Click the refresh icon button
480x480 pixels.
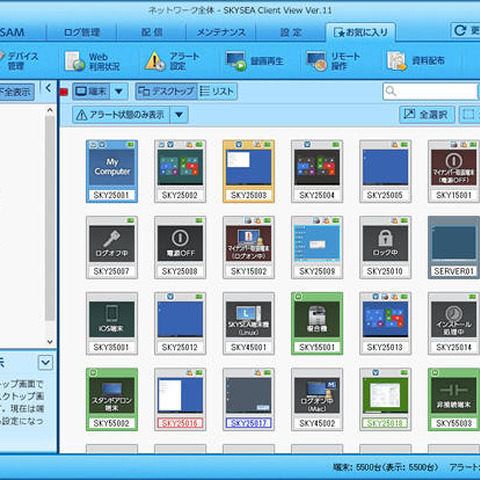click(460, 31)
